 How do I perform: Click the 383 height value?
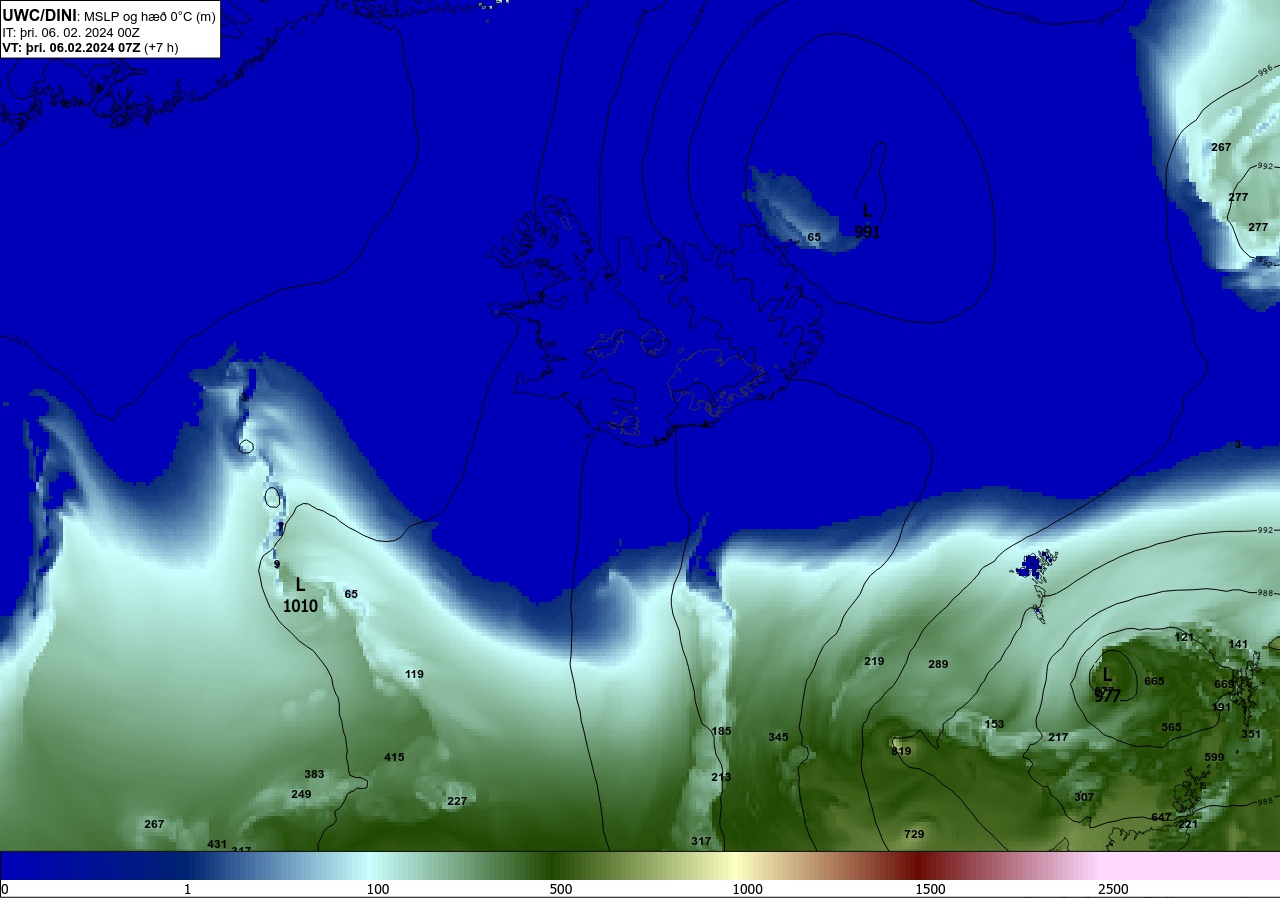pyautogui.click(x=314, y=774)
